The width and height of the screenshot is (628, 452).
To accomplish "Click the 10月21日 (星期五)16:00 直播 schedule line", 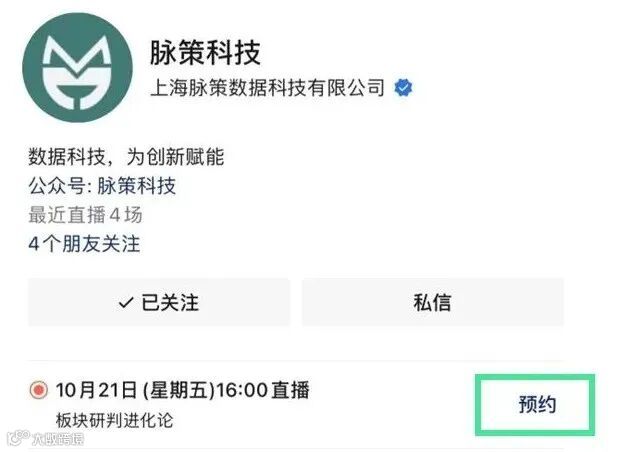I will point(183,390).
